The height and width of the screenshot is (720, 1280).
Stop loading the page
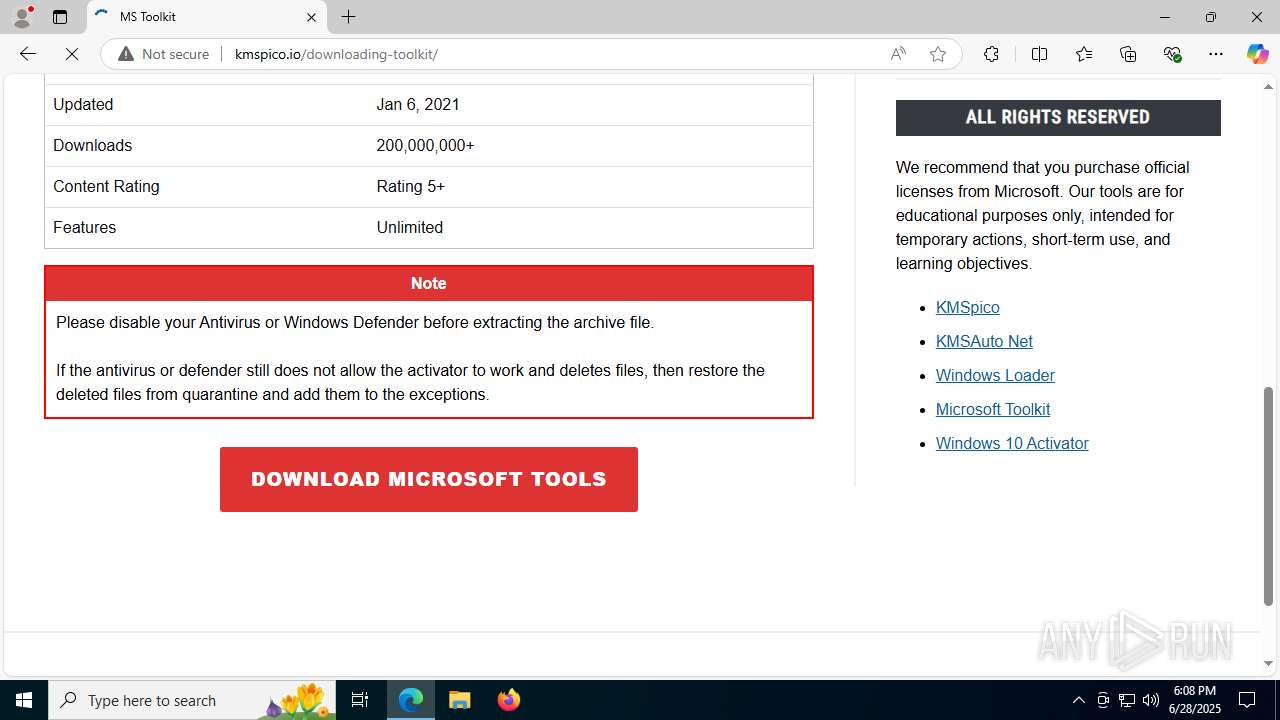click(x=72, y=54)
